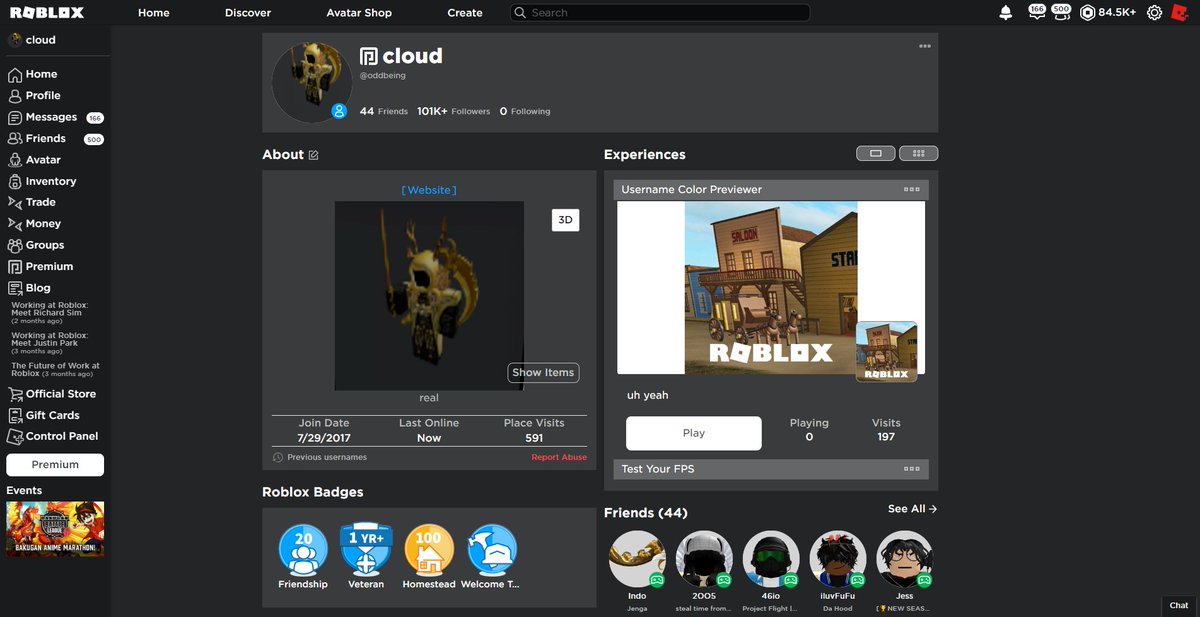1200x617 pixels.
Task: Open blog post The Future of Work
Action: (x=55, y=369)
